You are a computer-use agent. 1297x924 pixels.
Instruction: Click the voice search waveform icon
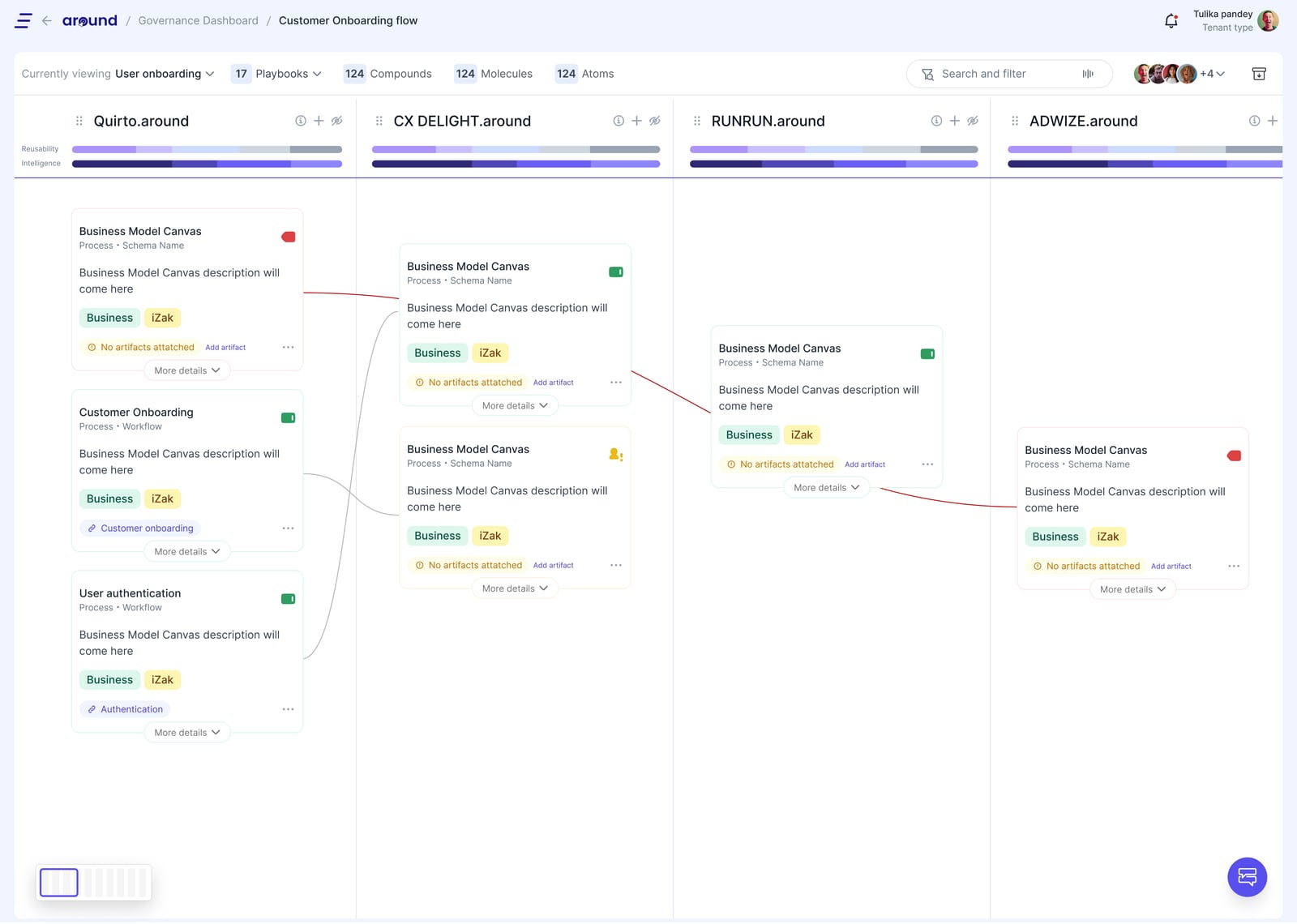click(x=1088, y=74)
